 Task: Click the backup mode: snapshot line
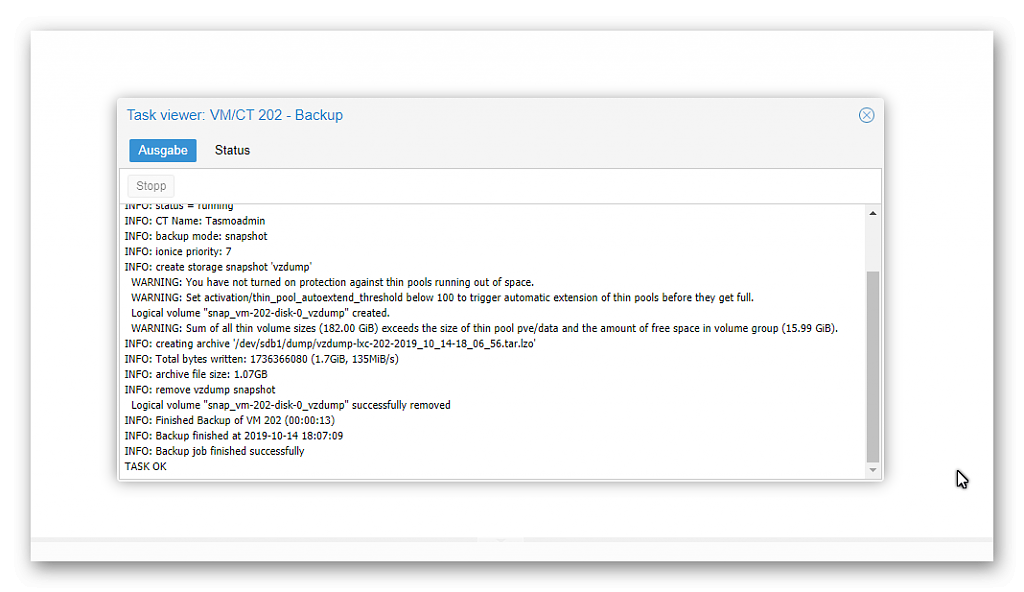coord(196,236)
